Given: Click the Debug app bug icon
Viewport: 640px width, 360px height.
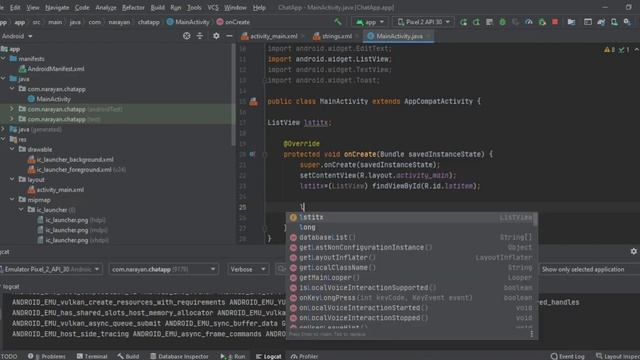Looking at the screenshot, I should click(x=502, y=22).
